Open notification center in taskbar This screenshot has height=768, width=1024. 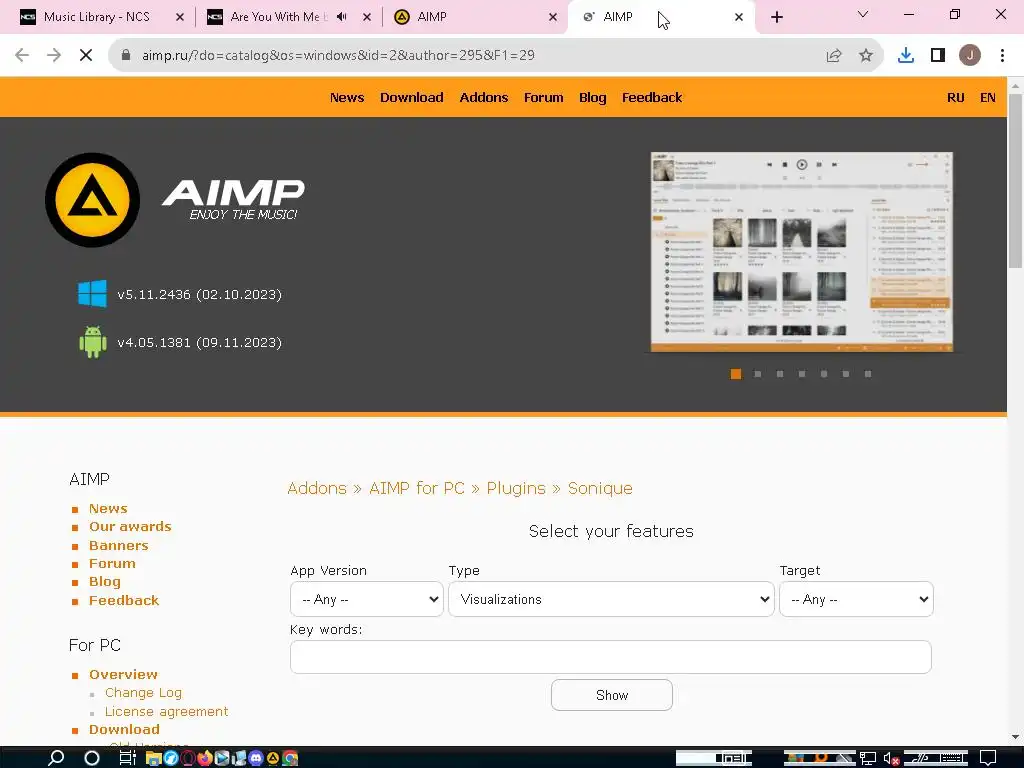988,758
